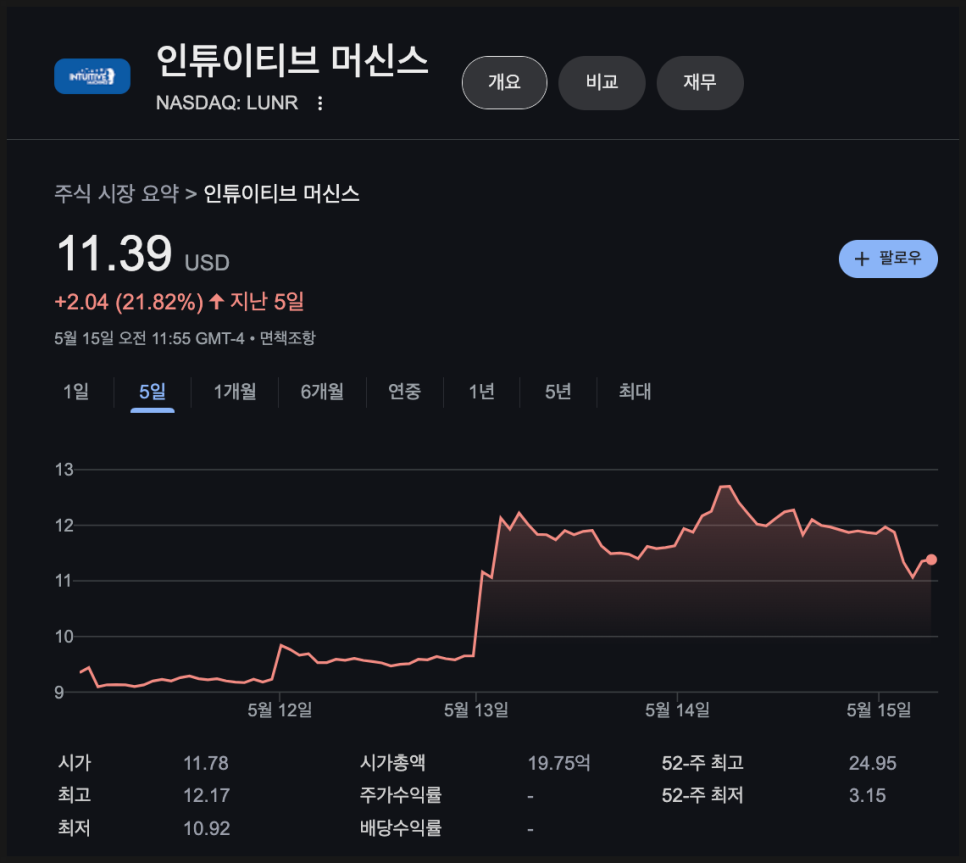Click the 5월 14일 axis label
This screenshot has width=966, height=863.
[x=677, y=710]
